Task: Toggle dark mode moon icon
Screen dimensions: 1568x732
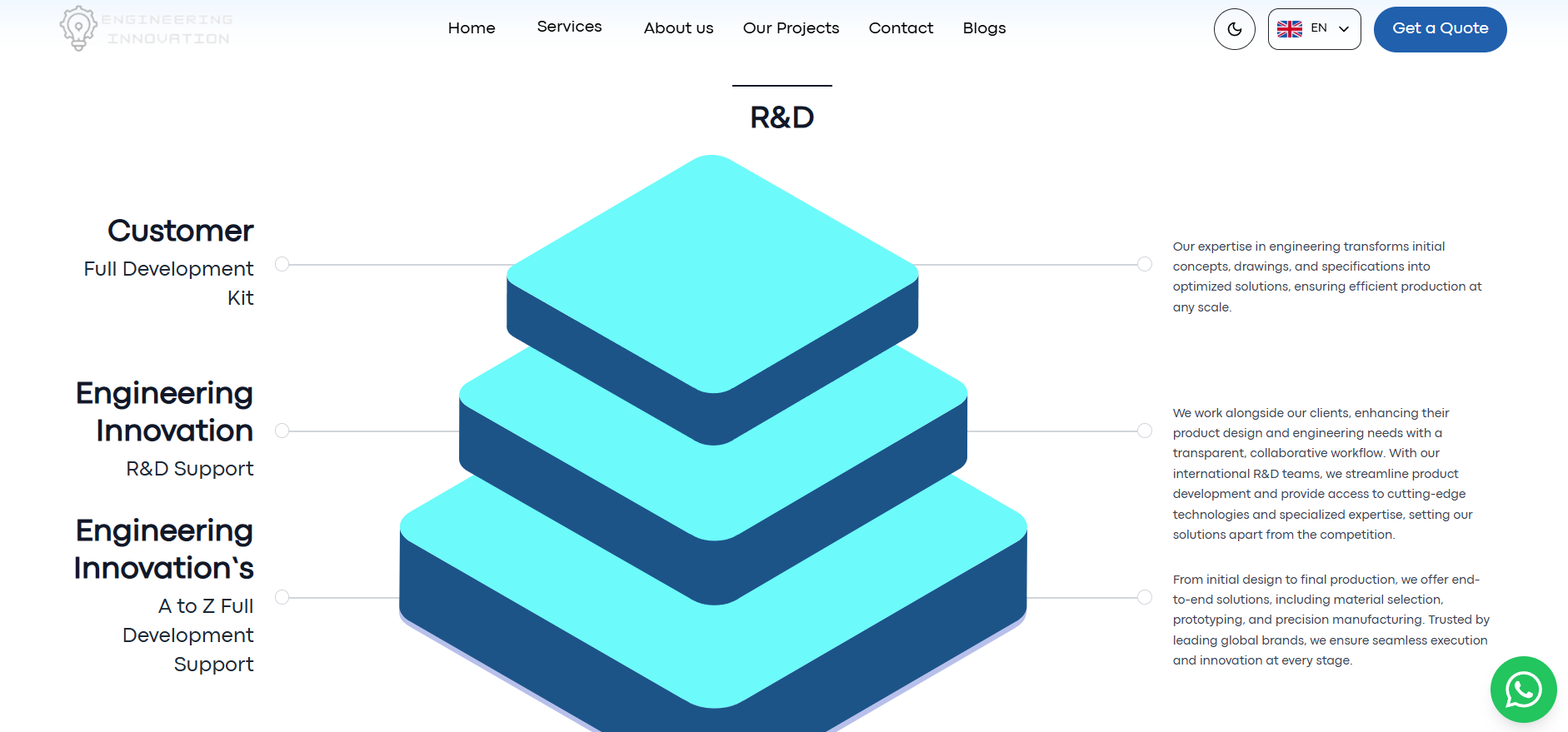Action: [x=1234, y=29]
